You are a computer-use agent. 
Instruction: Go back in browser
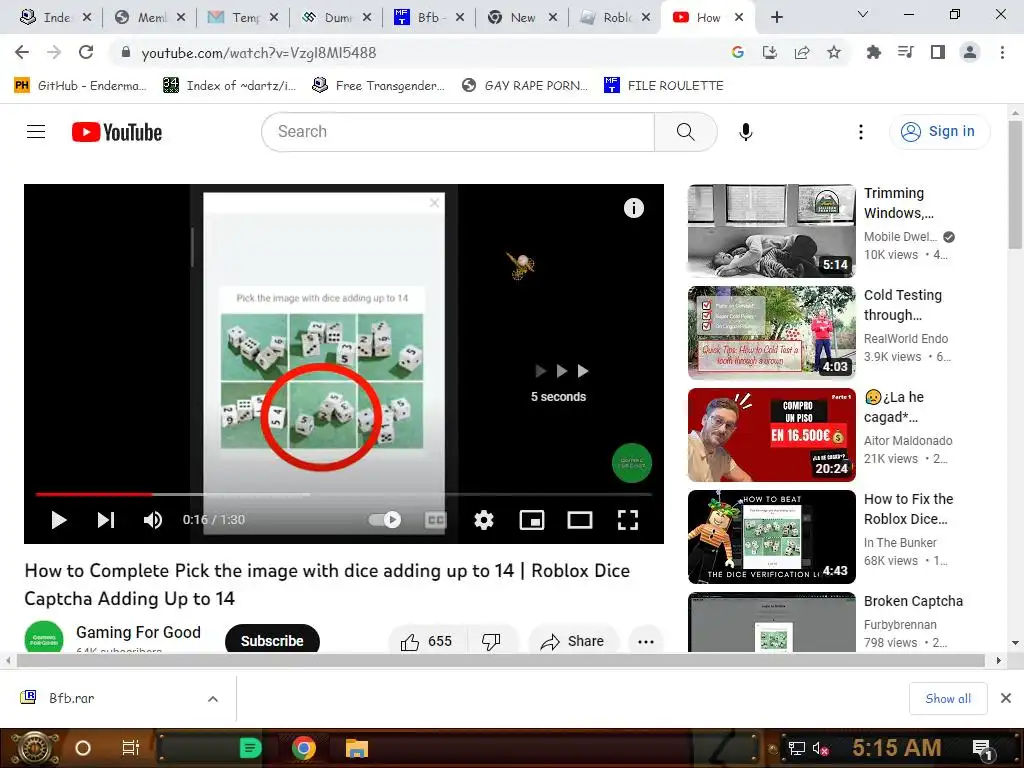22,52
